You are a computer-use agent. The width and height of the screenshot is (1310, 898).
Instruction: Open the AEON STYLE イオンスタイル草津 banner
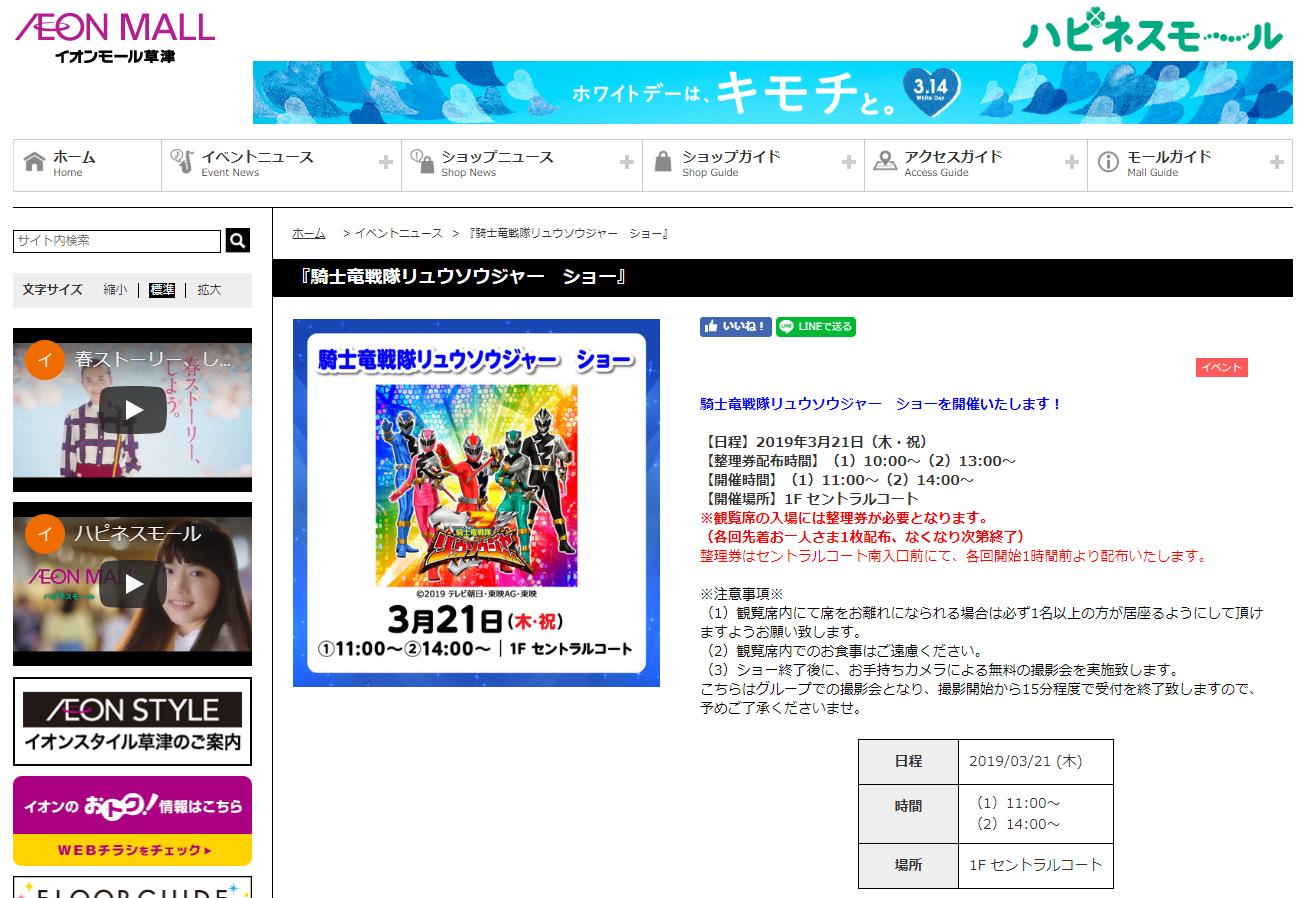133,721
